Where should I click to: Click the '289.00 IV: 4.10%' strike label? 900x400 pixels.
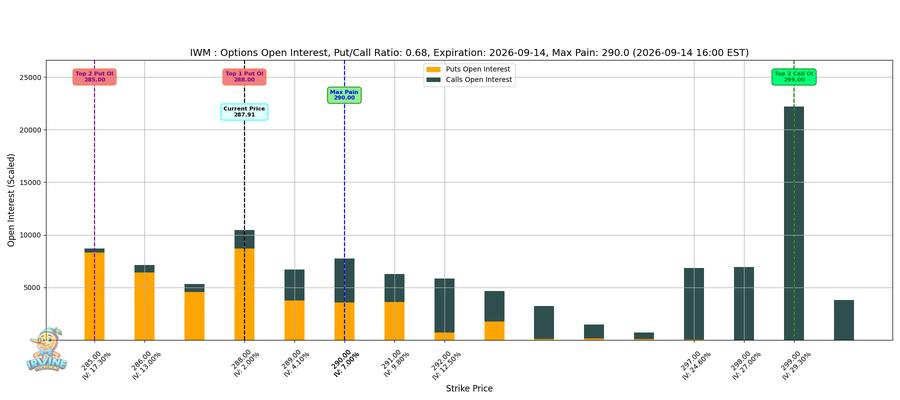296,362
